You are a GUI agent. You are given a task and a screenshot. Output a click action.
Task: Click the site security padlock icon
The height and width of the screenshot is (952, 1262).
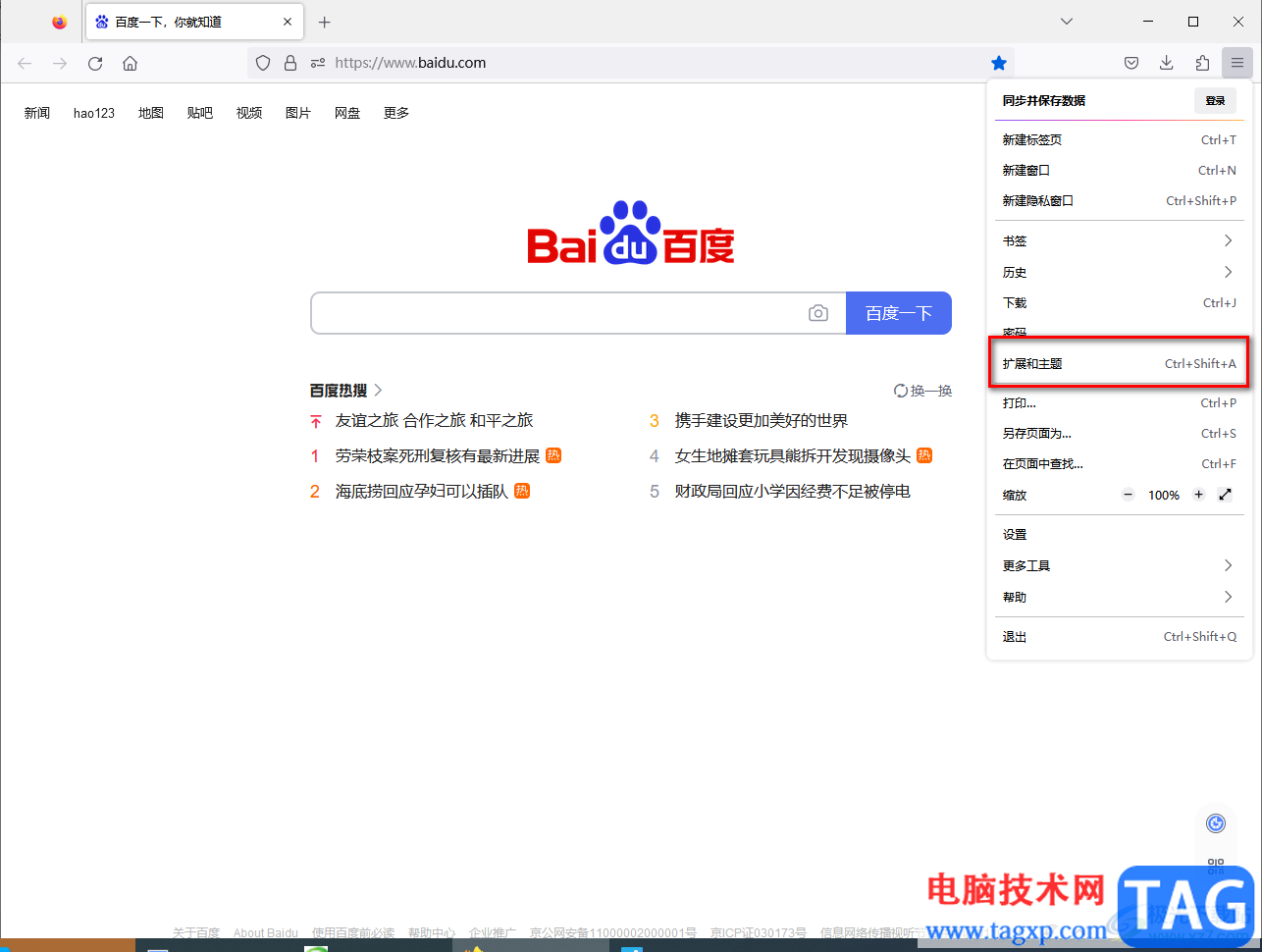(x=290, y=63)
